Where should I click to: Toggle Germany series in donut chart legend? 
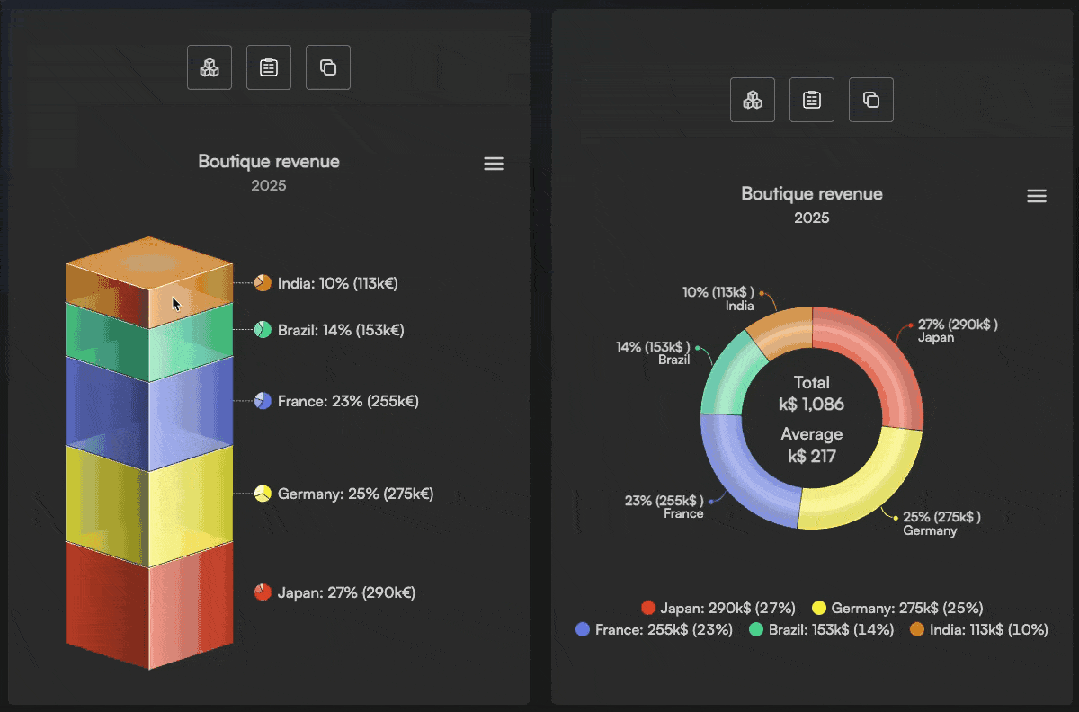point(897,608)
